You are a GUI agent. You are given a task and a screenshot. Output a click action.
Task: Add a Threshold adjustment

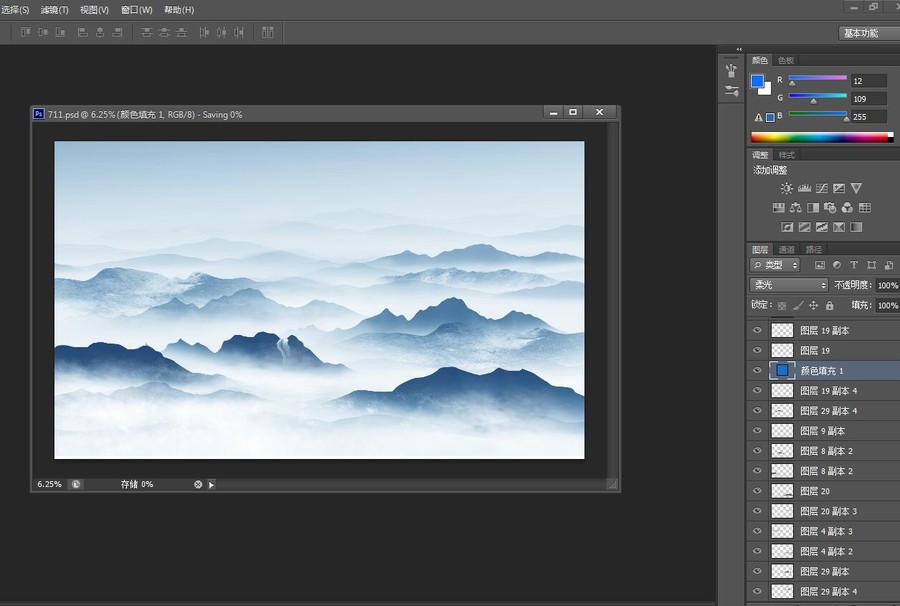pos(822,227)
